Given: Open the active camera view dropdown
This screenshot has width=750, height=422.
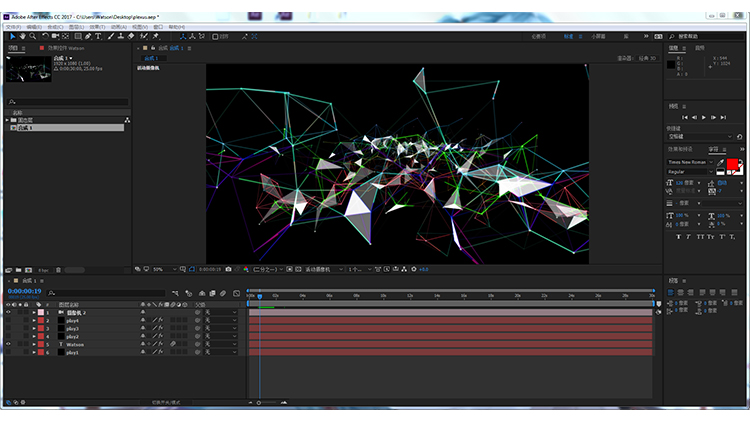Looking at the screenshot, I should coord(324,269).
